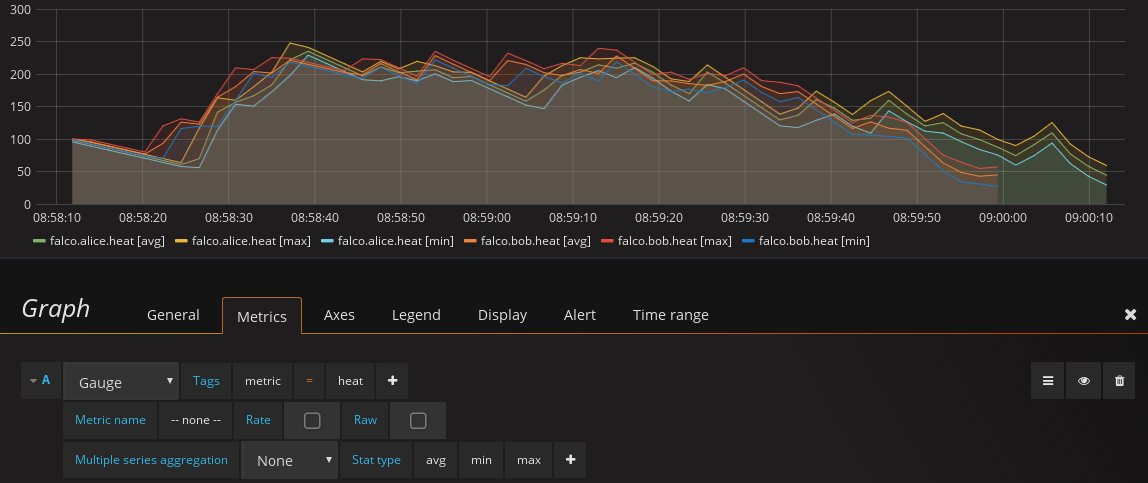Click the equals tag operator
The image size is (1148, 483).
[x=309, y=381]
